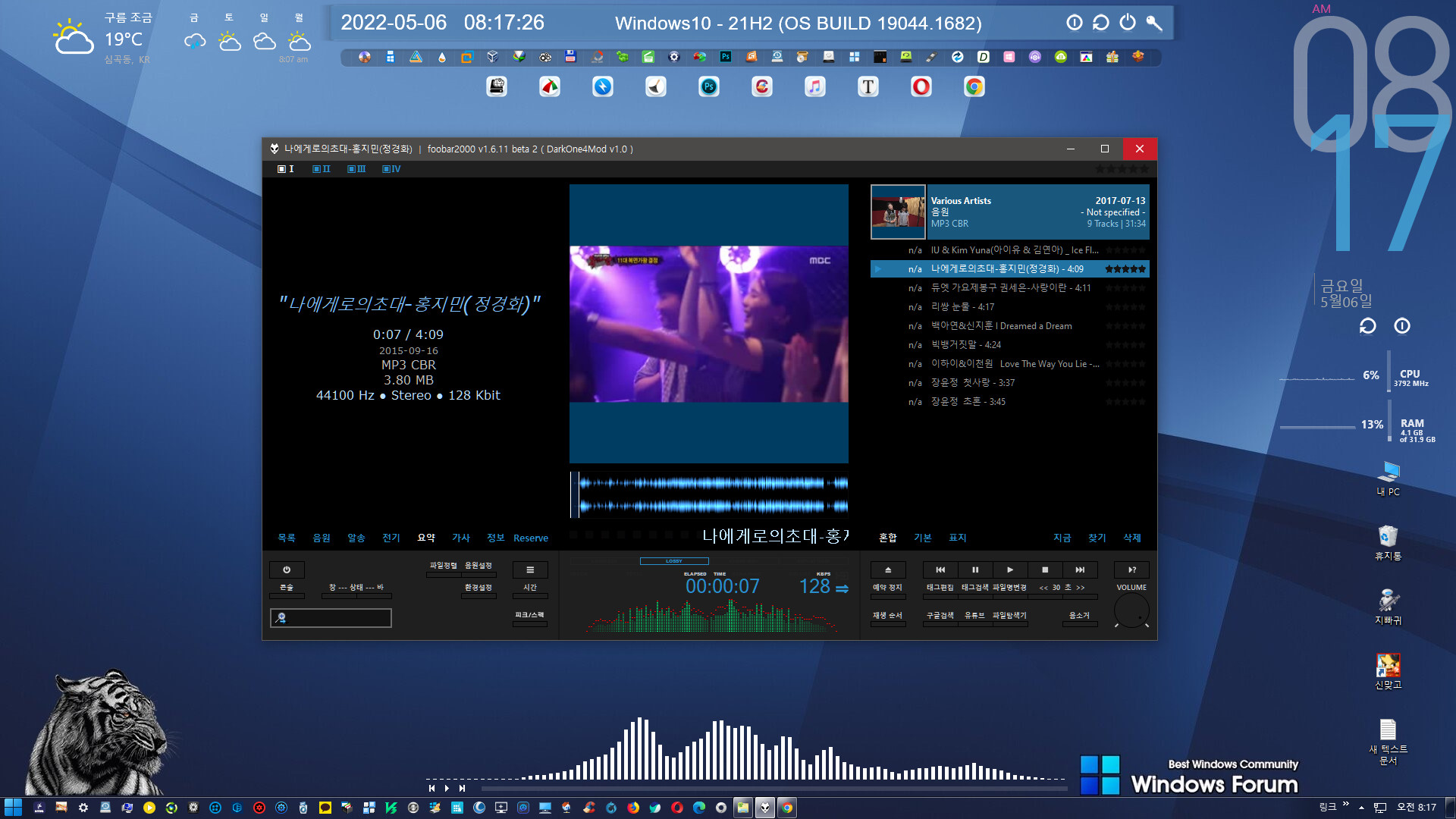
Task: Click the eject button above 예약 정지
Action: [x=888, y=570]
